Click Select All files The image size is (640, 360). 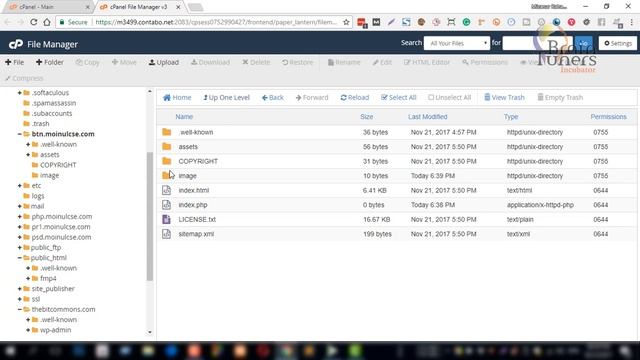[x=398, y=98]
